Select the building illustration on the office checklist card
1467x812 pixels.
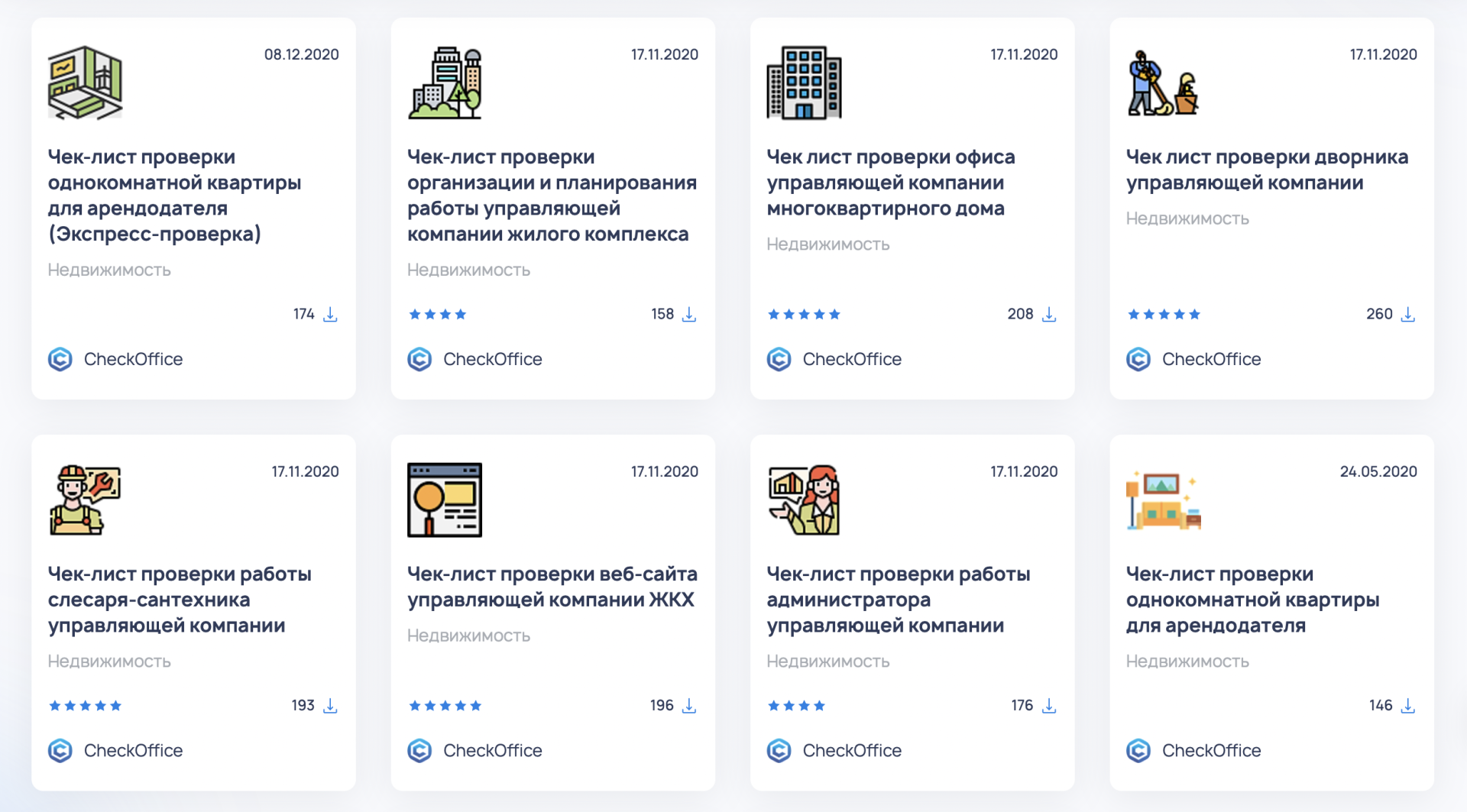pyautogui.click(x=803, y=82)
